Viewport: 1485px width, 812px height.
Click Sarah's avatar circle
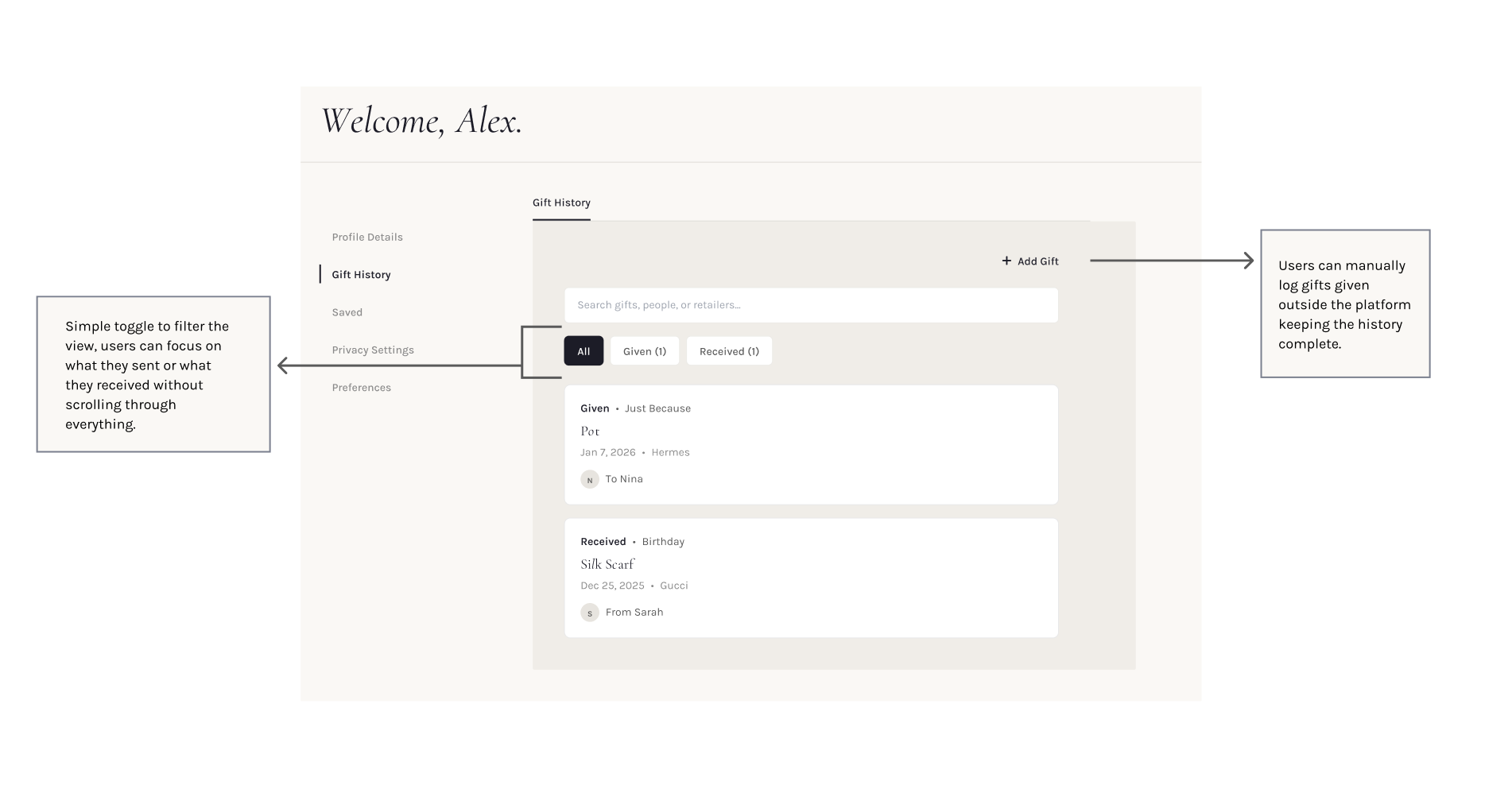(590, 613)
